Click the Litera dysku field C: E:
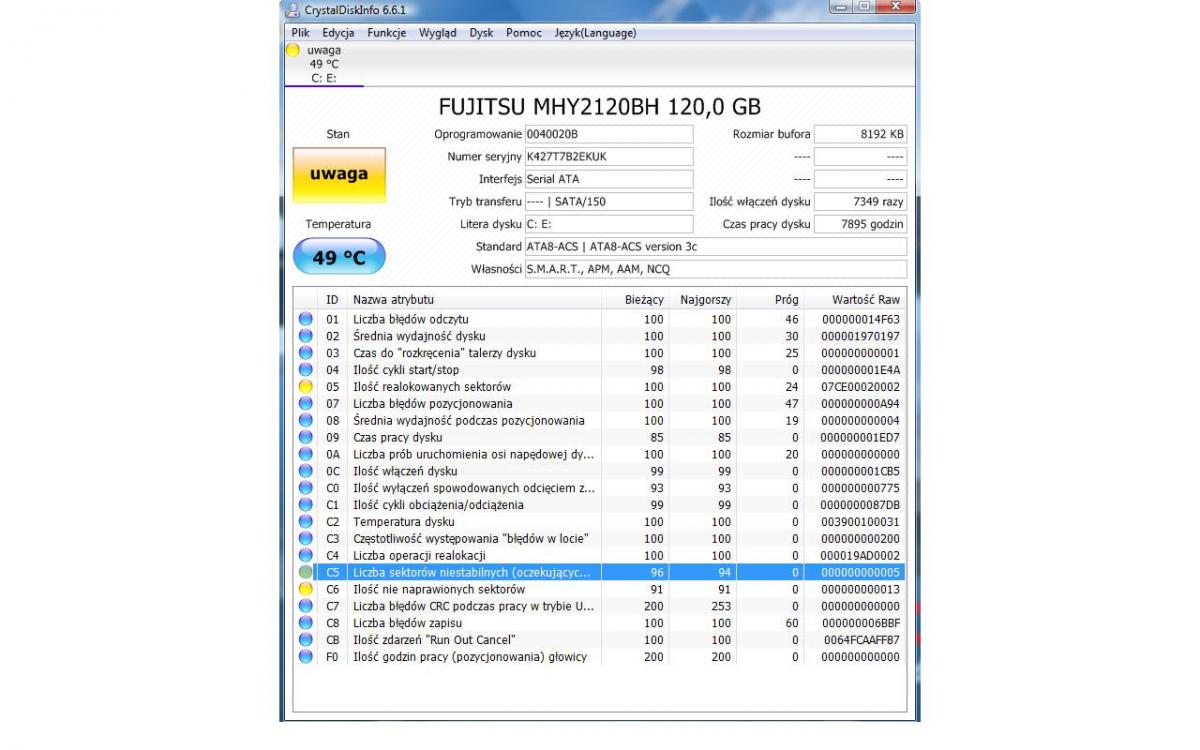This screenshot has height=750, width=1200. (x=608, y=224)
